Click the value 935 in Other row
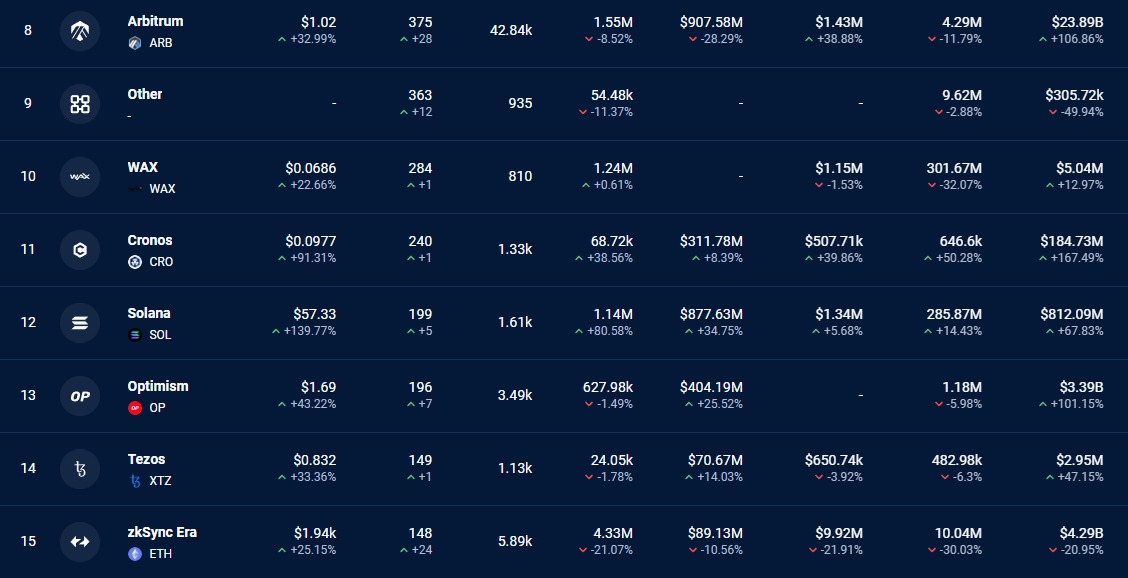 tap(520, 104)
